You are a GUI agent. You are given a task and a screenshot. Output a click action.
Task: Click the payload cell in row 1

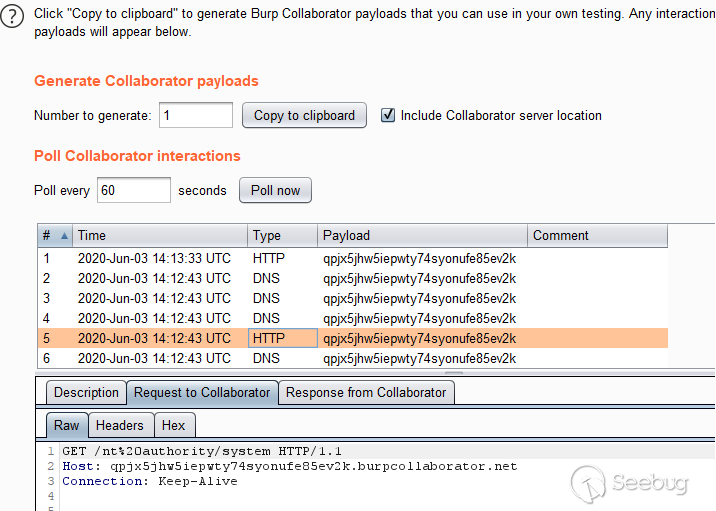pos(422,258)
